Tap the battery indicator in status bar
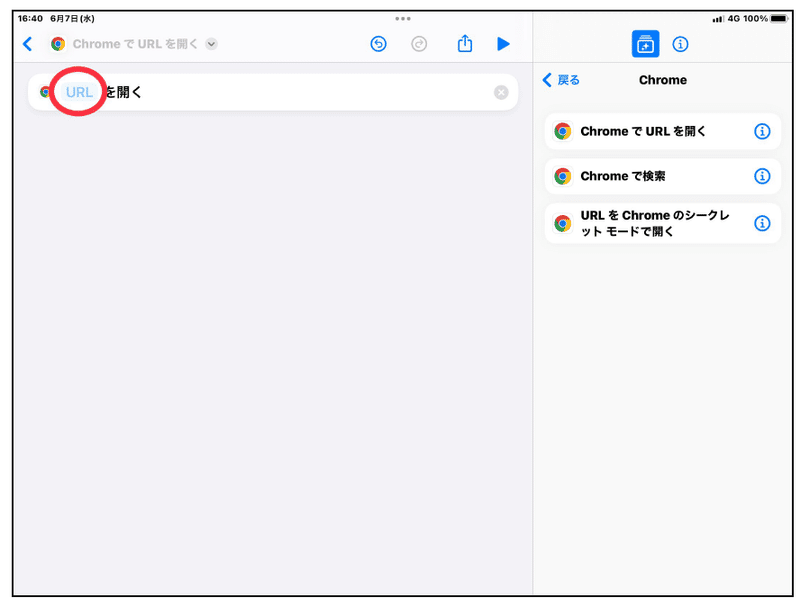This screenshot has height=605, width=800. pos(779,19)
